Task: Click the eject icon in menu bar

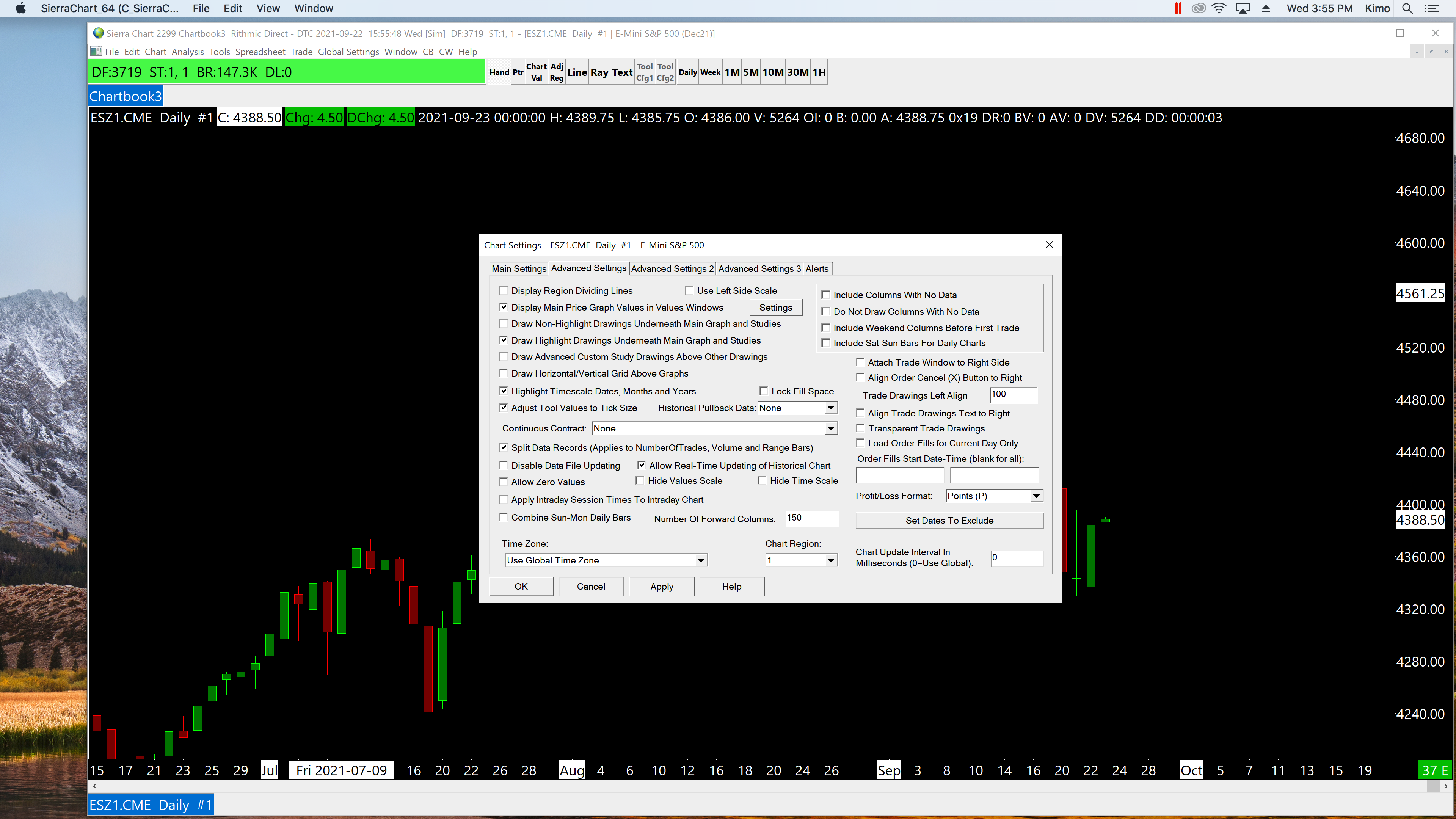Action: coord(1266,8)
